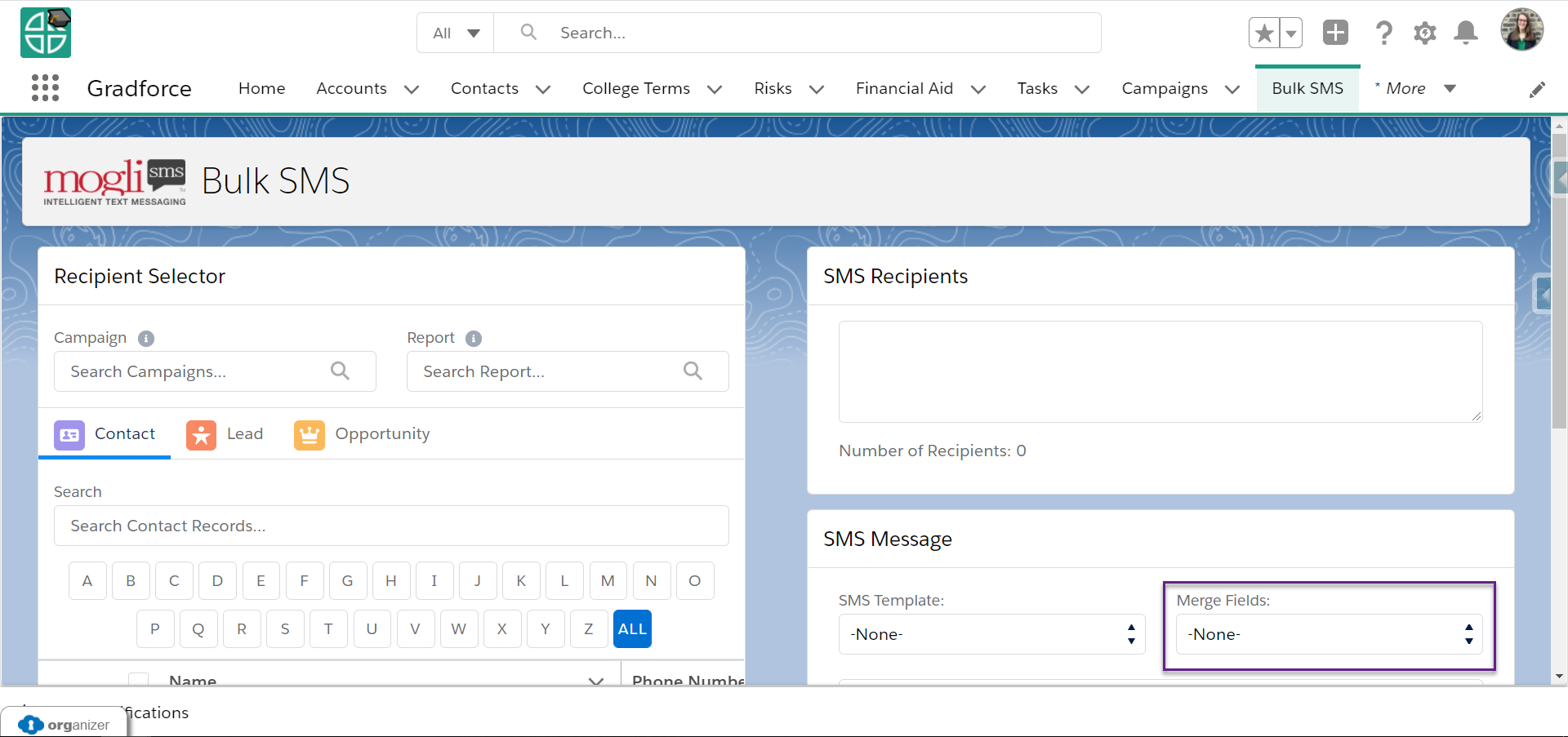This screenshot has width=1568, height=737.
Task: Expand the Contacts nav dropdown chevron
Action: click(543, 89)
